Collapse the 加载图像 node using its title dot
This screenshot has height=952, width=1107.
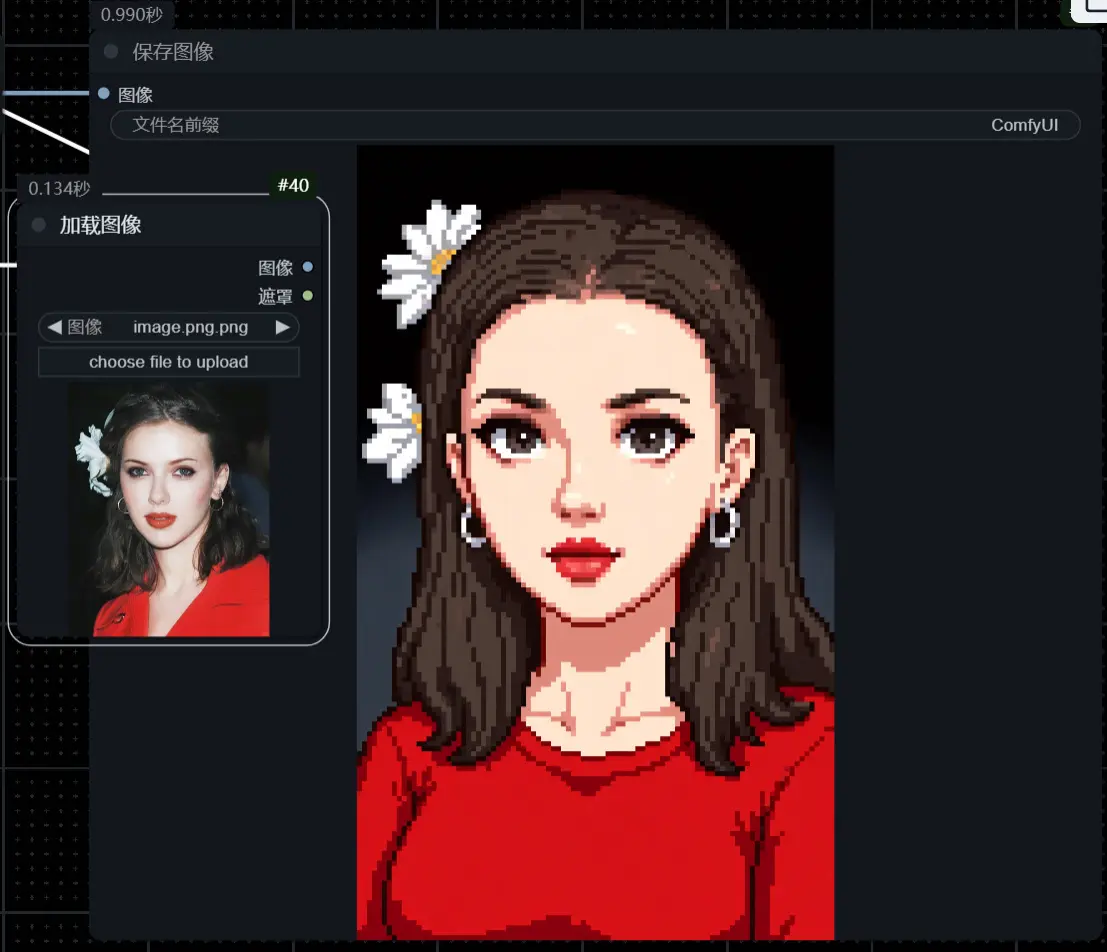pos(39,225)
